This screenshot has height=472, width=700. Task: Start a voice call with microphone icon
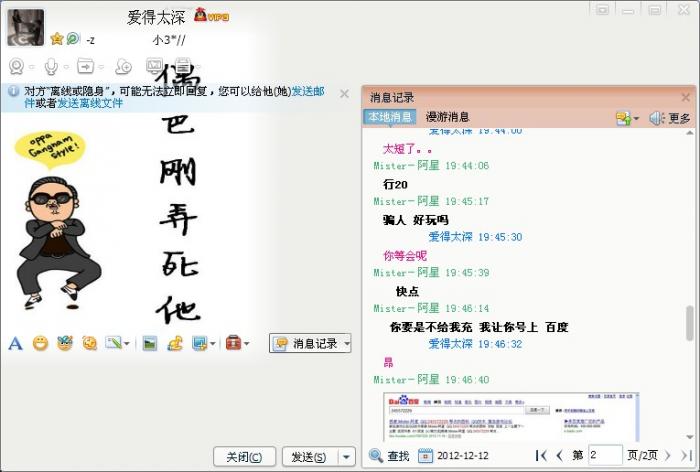point(51,67)
